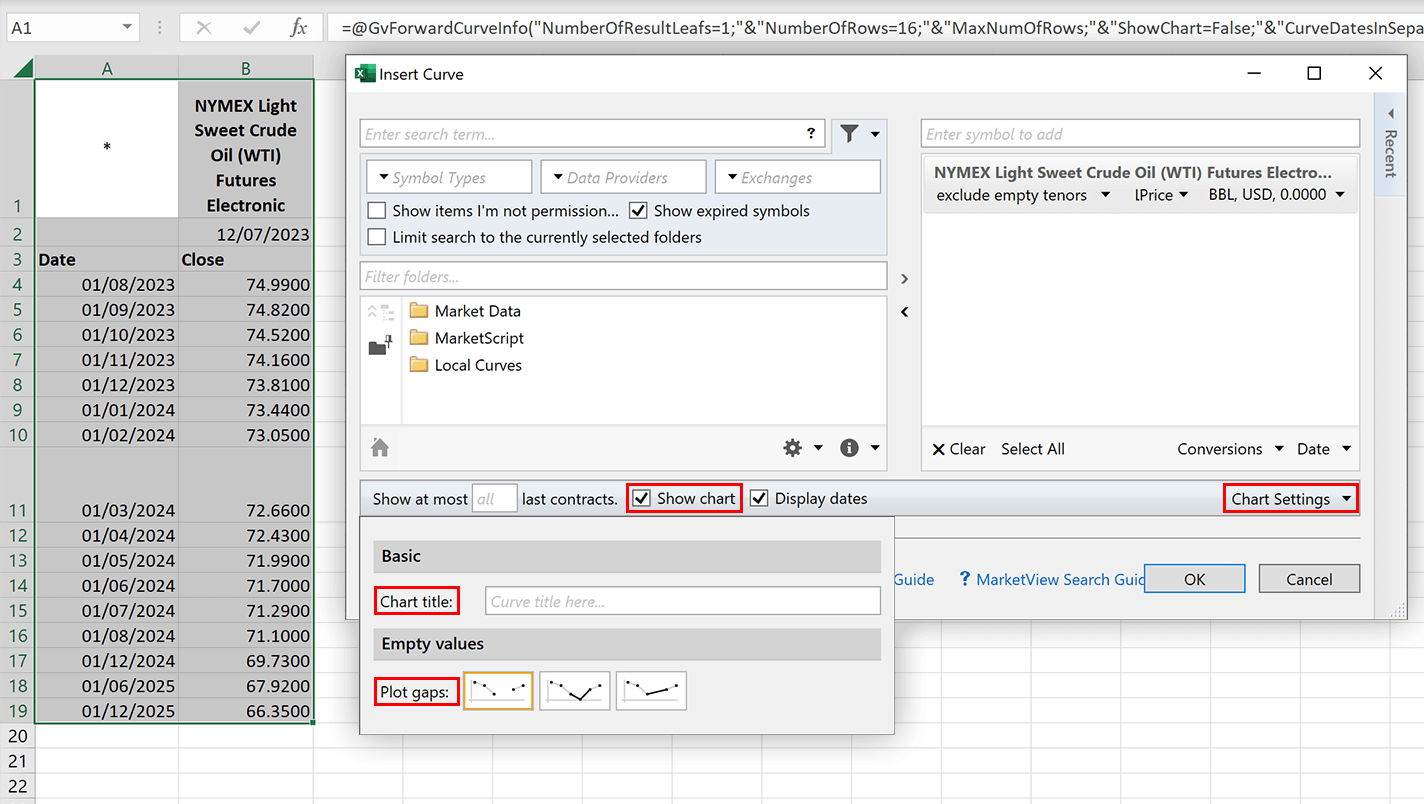This screenshot has height=804, width=1424.
Task: Click the tree view toggle icon
Action: click(380, 312)
